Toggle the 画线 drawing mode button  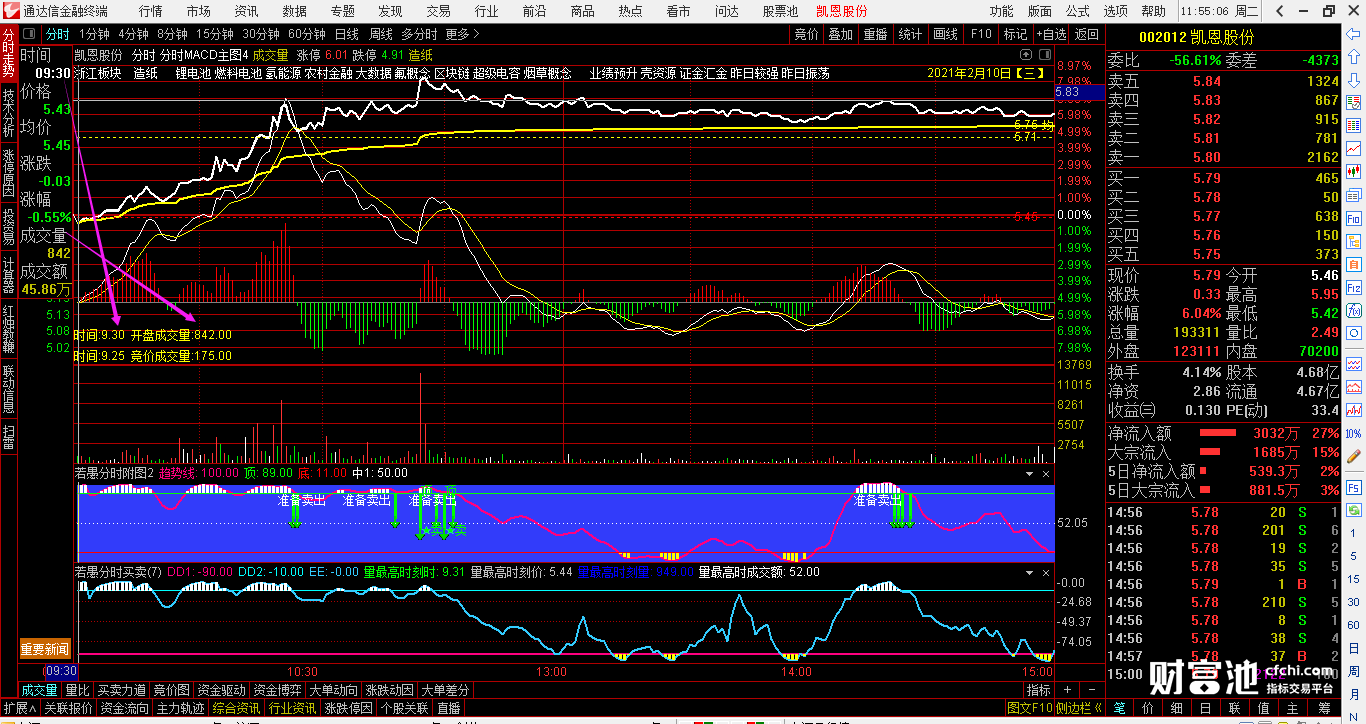(x=945, y=34)
